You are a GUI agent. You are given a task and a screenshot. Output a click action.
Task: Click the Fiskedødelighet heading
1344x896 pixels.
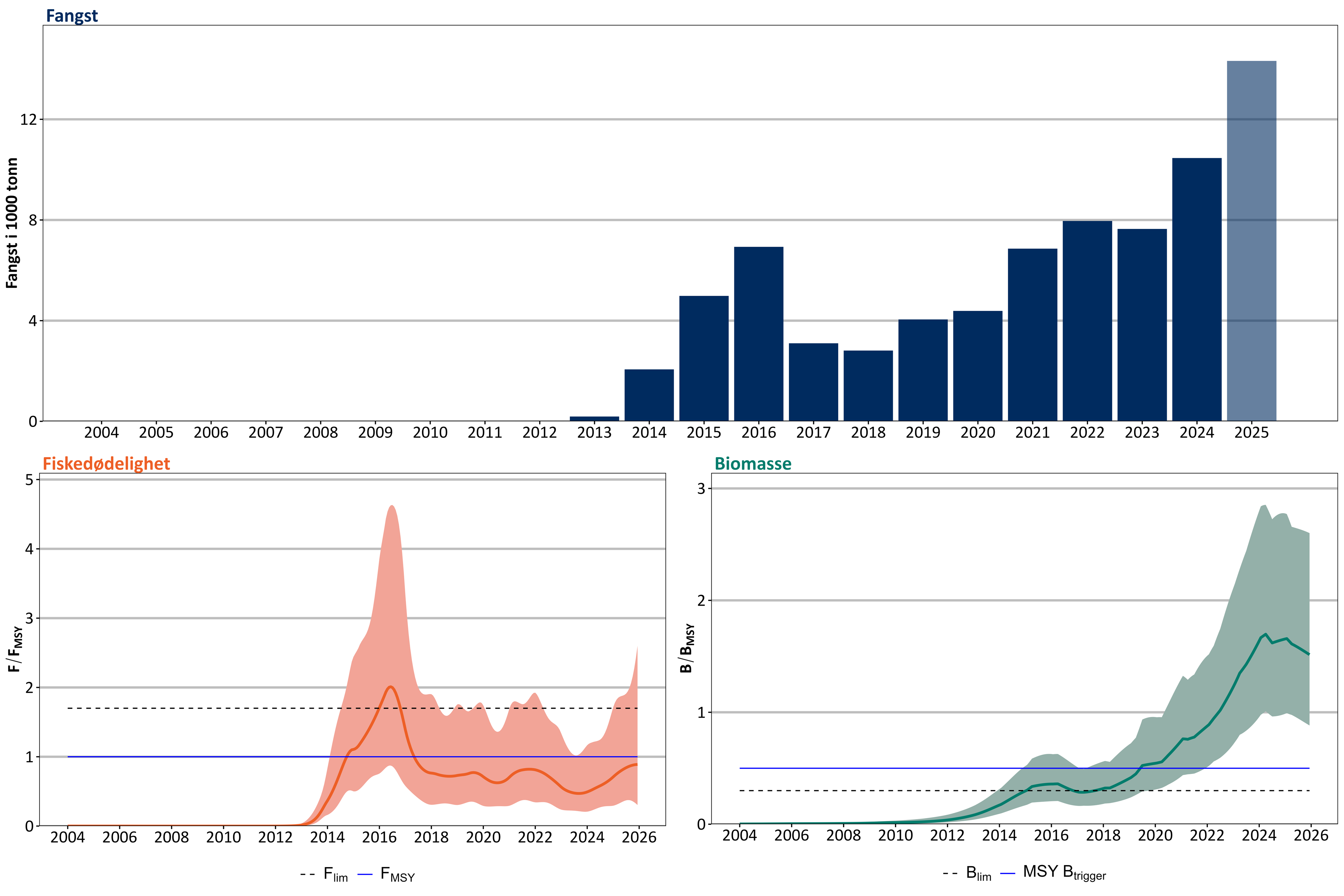coord(106,463)
